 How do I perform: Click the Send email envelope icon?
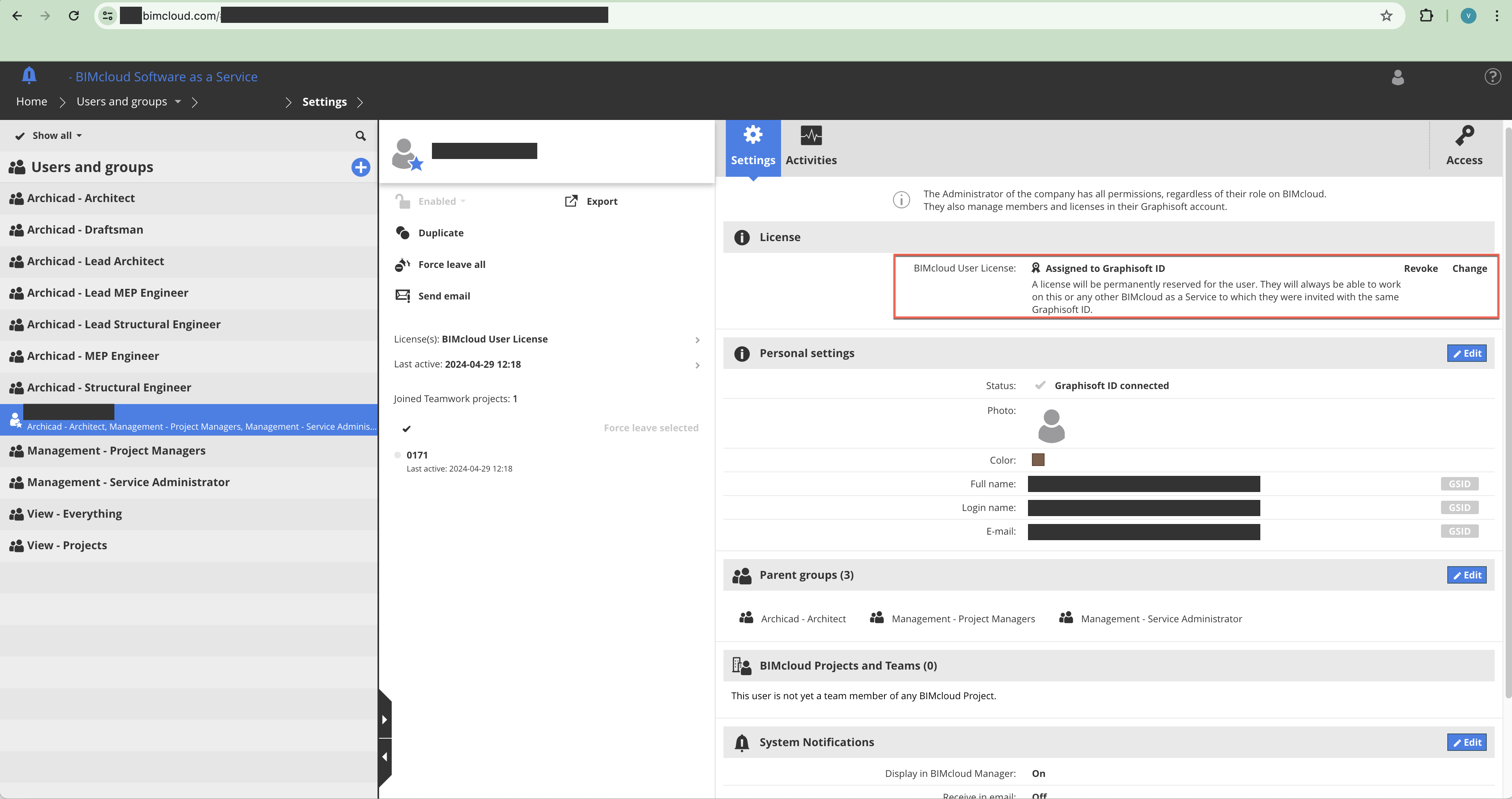coord(403,296)
